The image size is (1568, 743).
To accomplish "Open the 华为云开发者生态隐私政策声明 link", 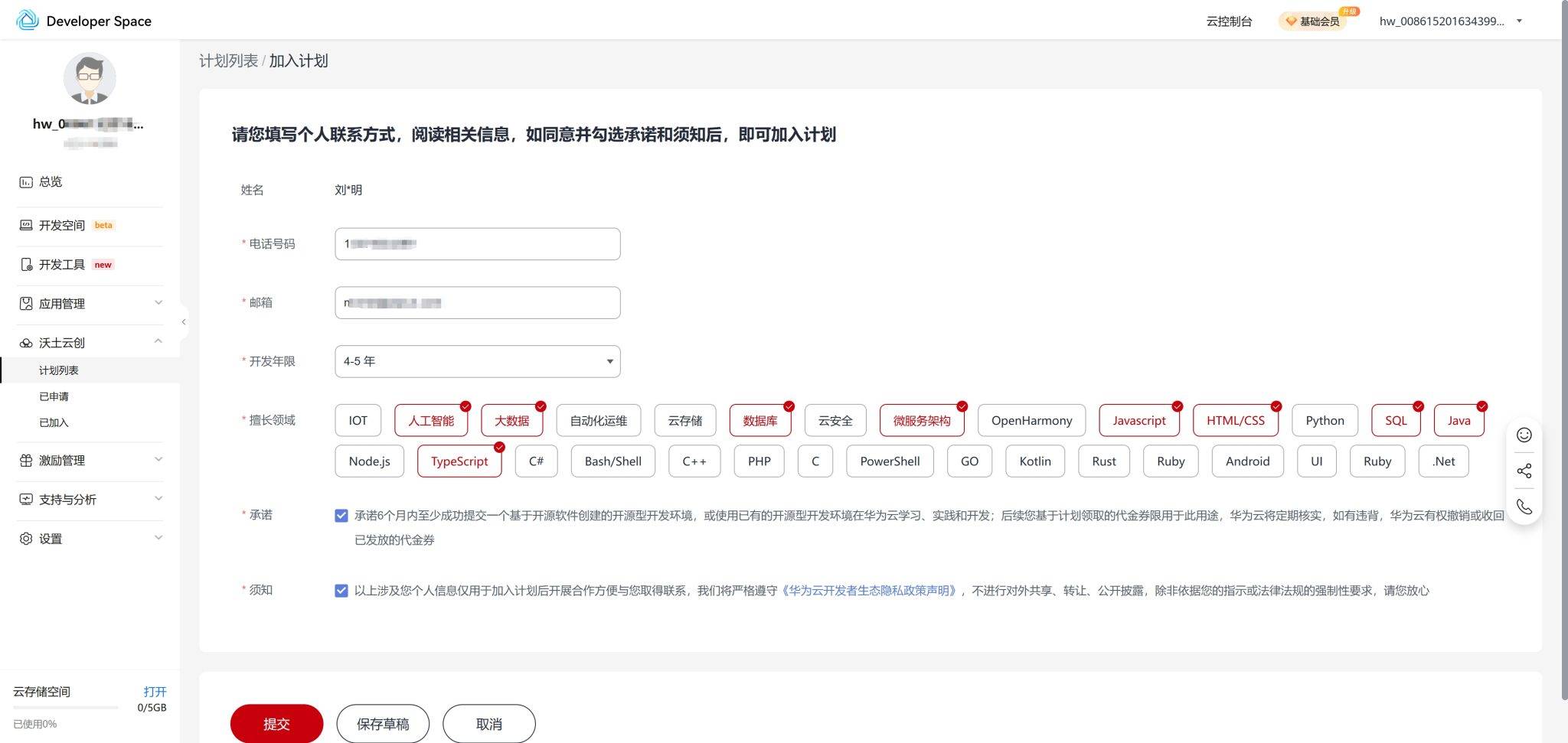I will [870, 591].
